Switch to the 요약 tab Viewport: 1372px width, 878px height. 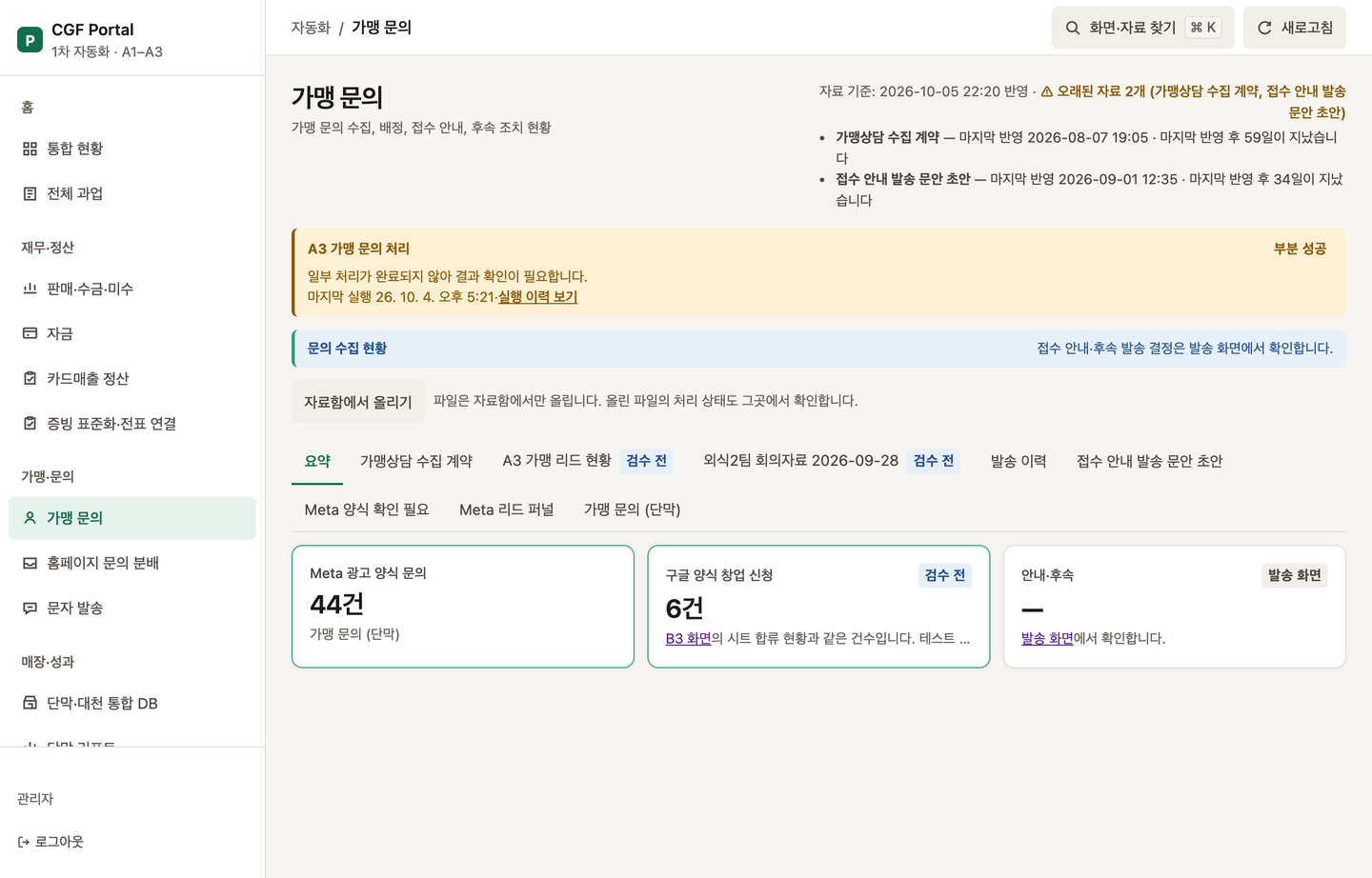point(317,461)
